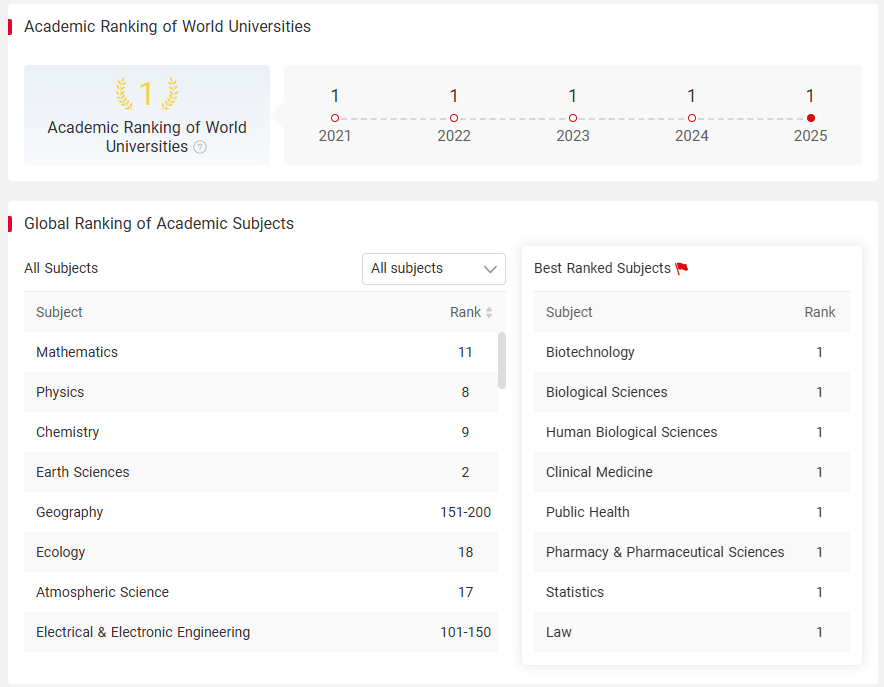Open Electrical & Electronic Engineering row
The image size is (884, 687).
tap(261, 632)
